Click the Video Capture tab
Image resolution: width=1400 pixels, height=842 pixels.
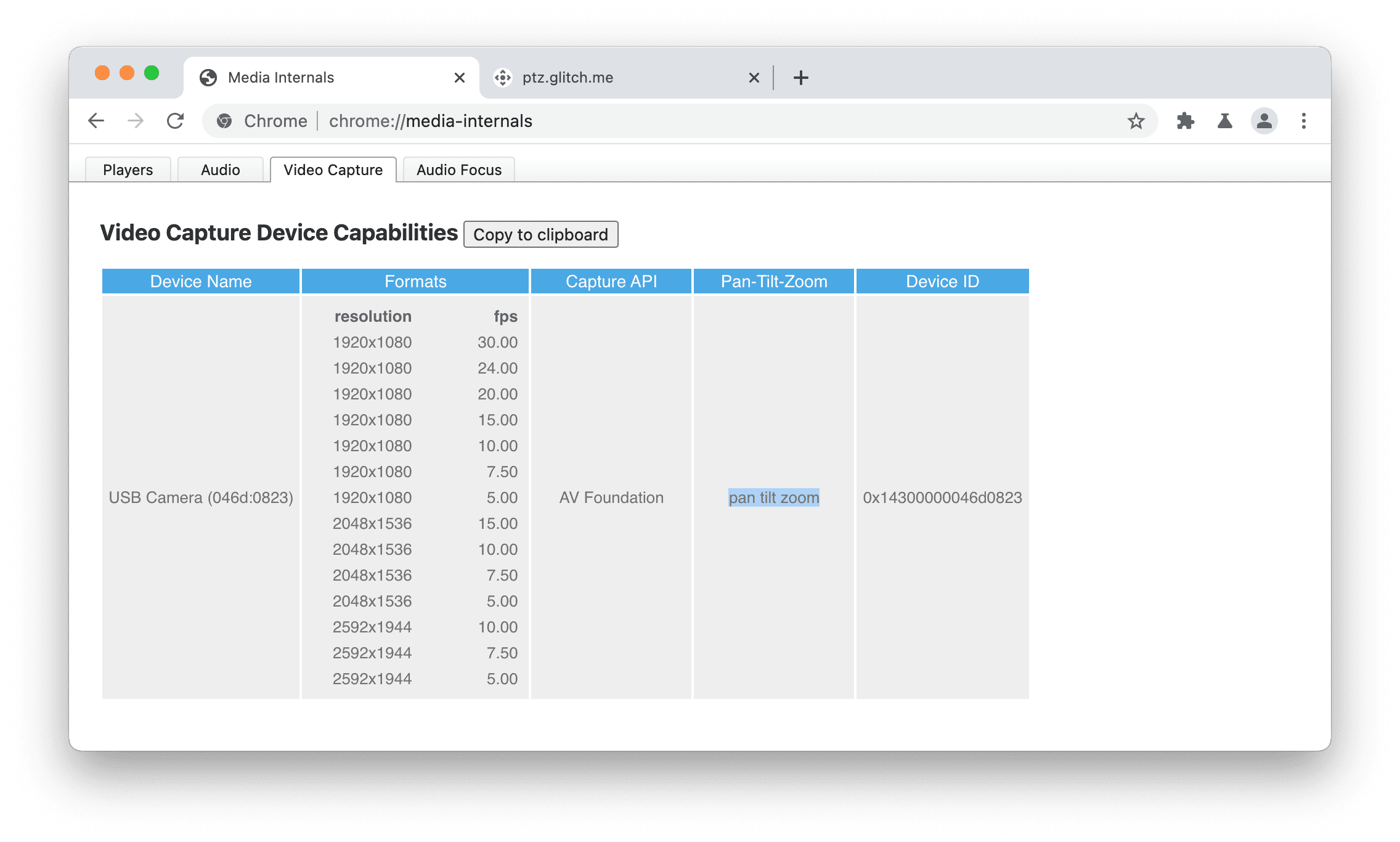(x=333, y=169)
